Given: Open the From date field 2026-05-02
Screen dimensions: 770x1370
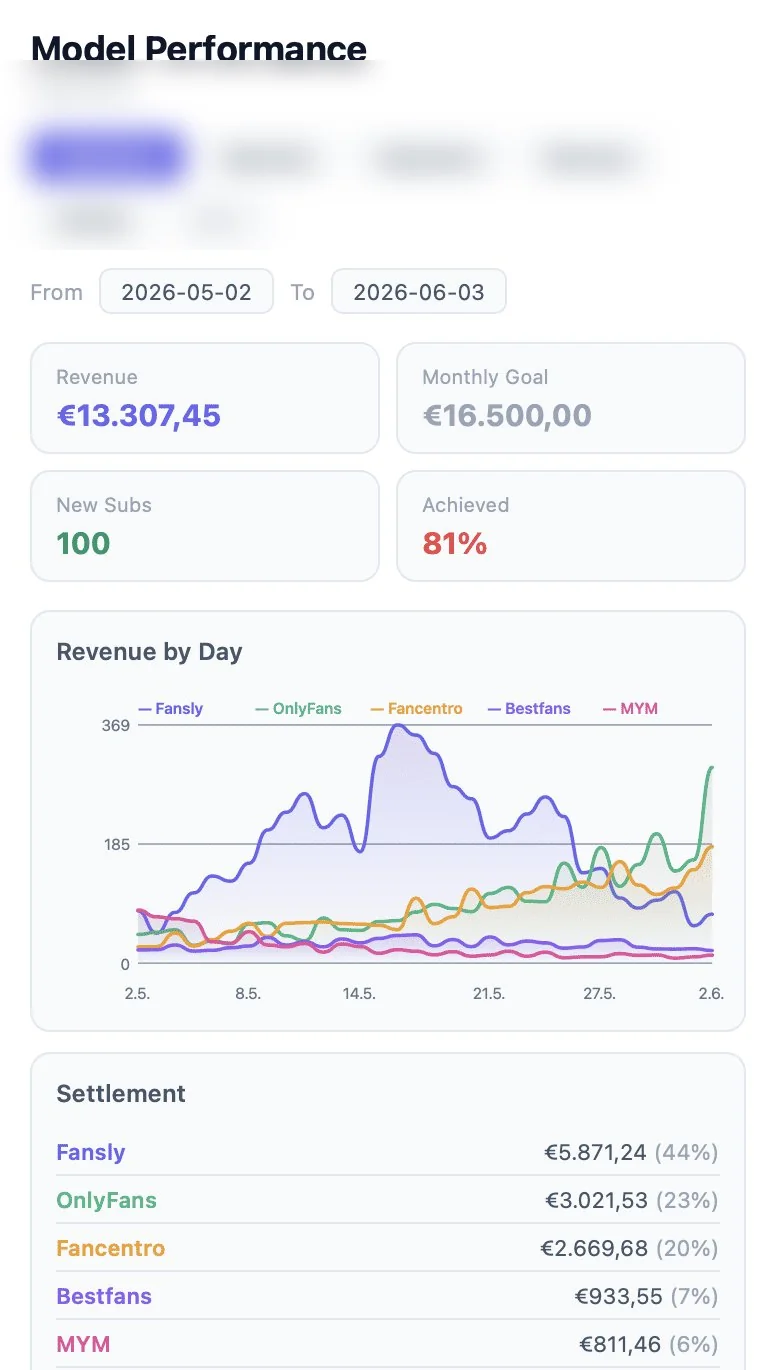Looking at the screenshot, I should coord(186,292).
